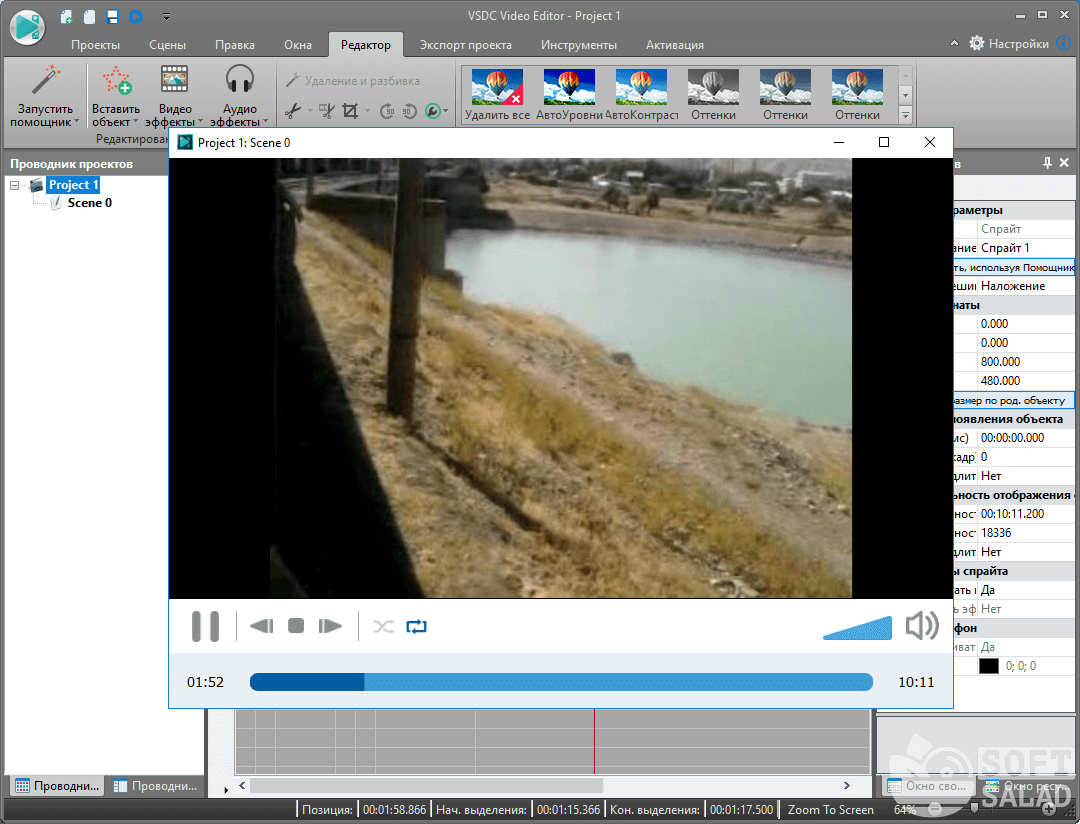
Task: Expand the Запустить помощник dropdown arrow
Action: pos(76,122)
